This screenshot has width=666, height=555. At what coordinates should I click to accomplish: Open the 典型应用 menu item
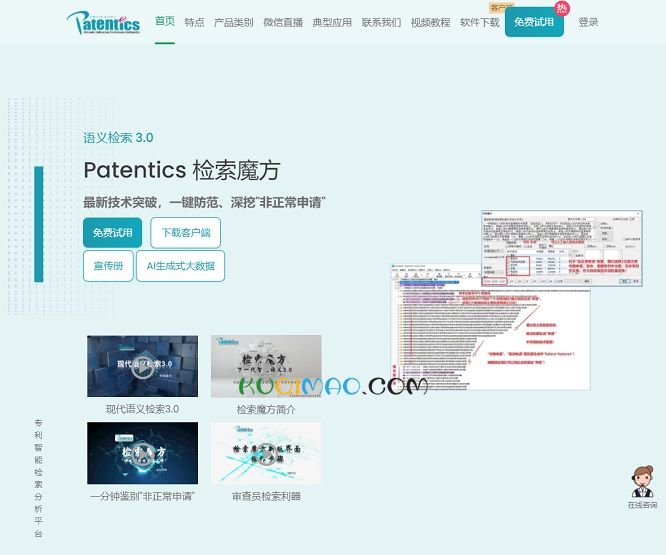[332, 22]
